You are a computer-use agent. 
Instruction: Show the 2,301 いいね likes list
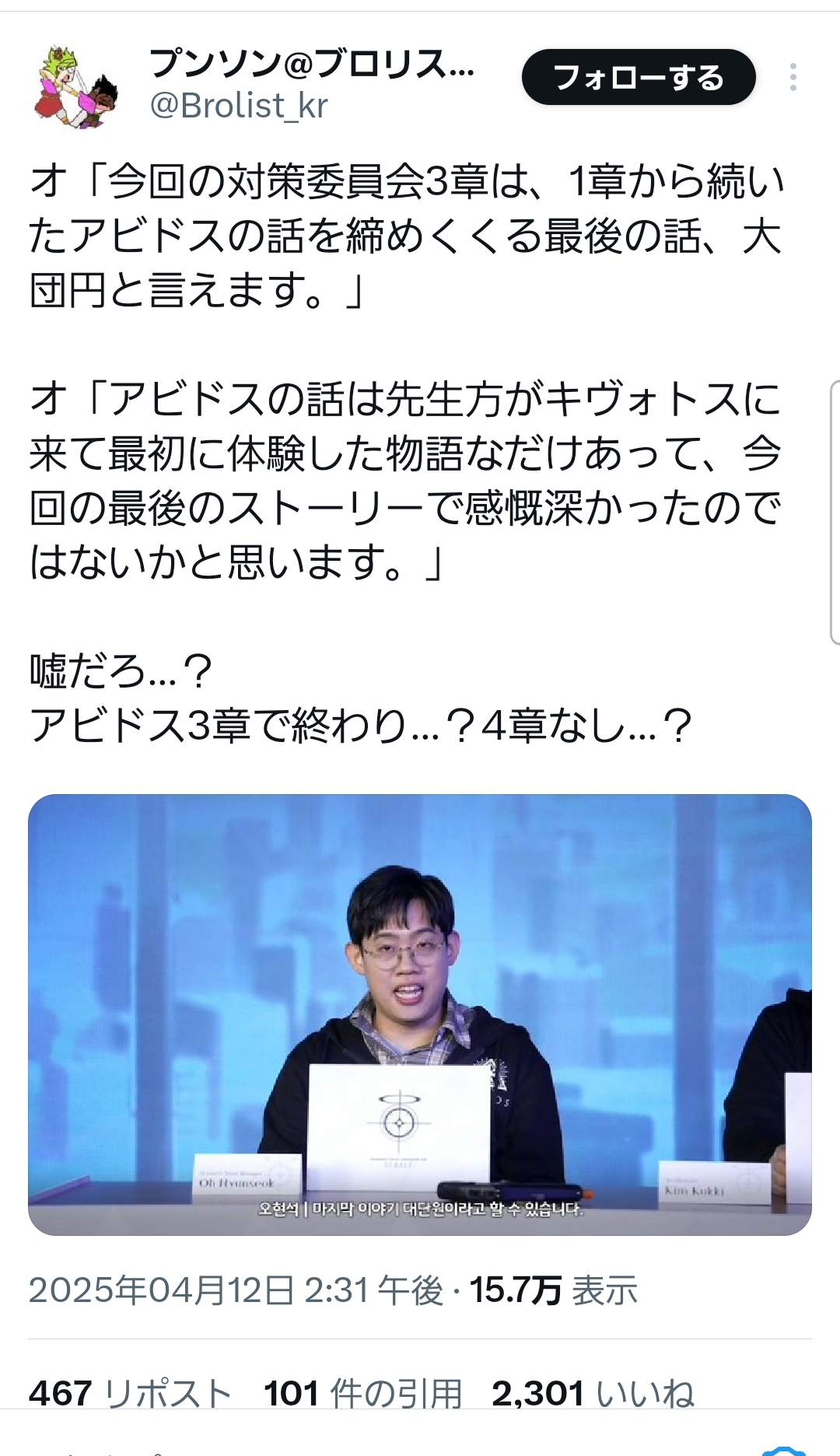(x=593, y=1394)
